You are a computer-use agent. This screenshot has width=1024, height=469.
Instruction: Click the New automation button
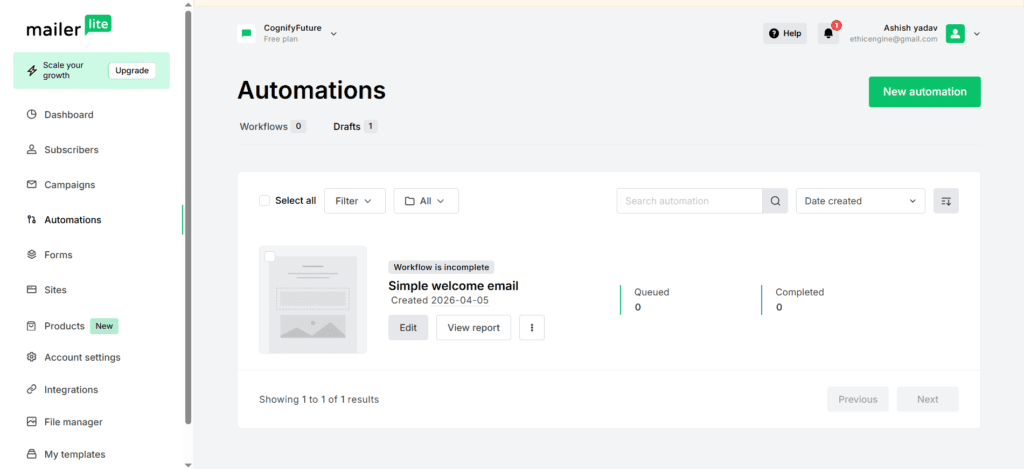tap(924, 92)
